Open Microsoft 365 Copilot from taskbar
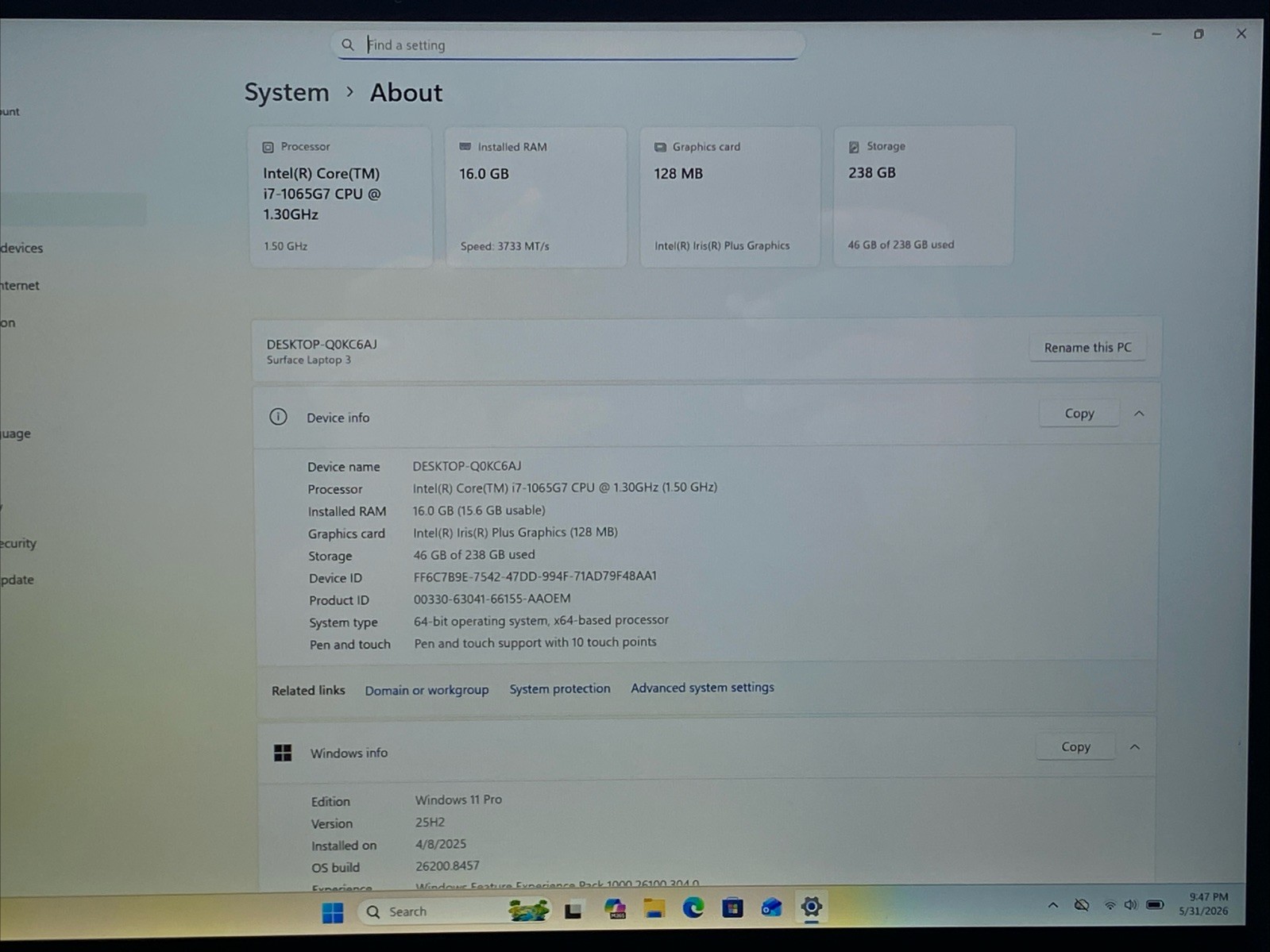The height and width of the screenshot is (952, 1270). (615, 909)
